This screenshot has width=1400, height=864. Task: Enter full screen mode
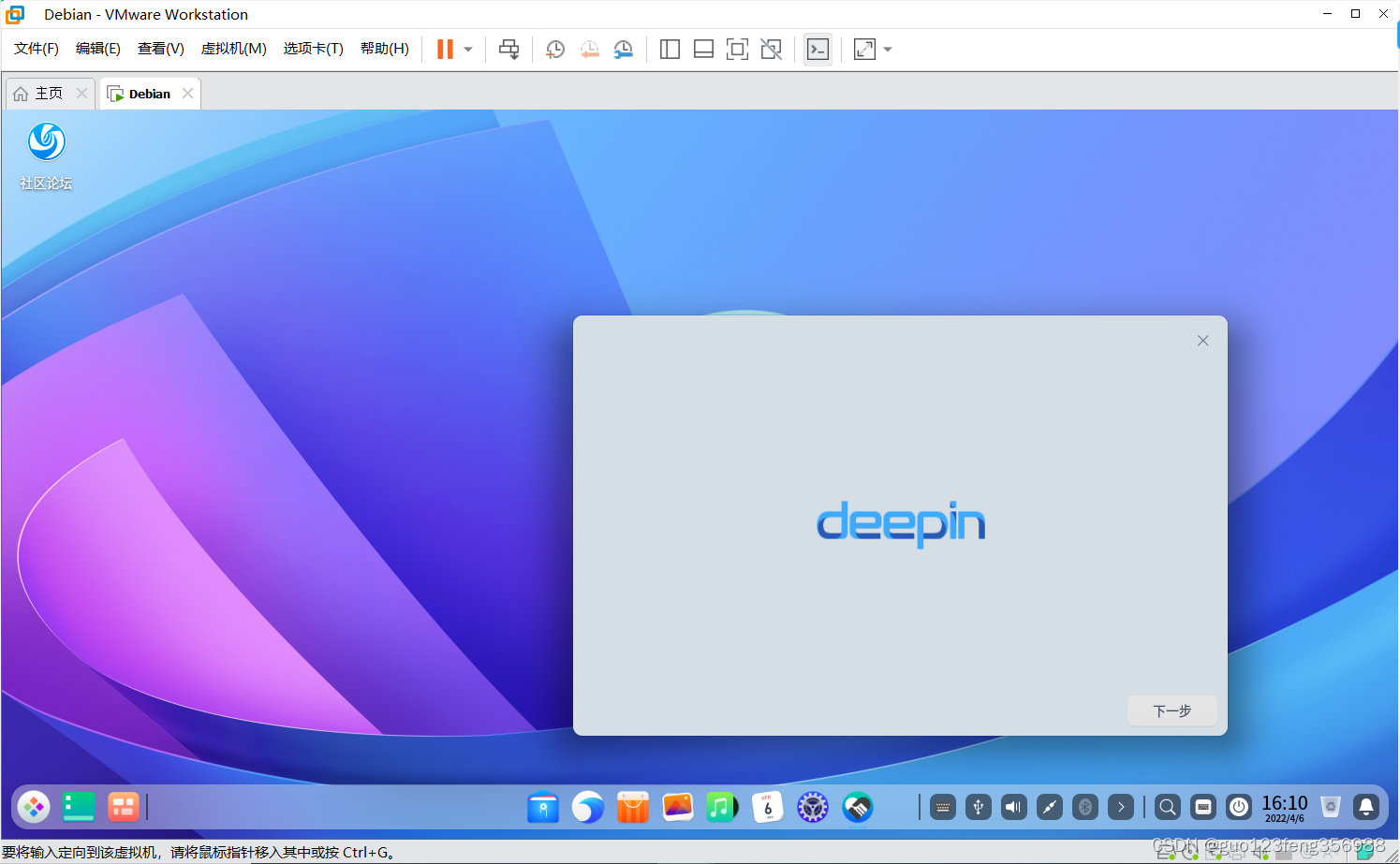tap(737, 50)
